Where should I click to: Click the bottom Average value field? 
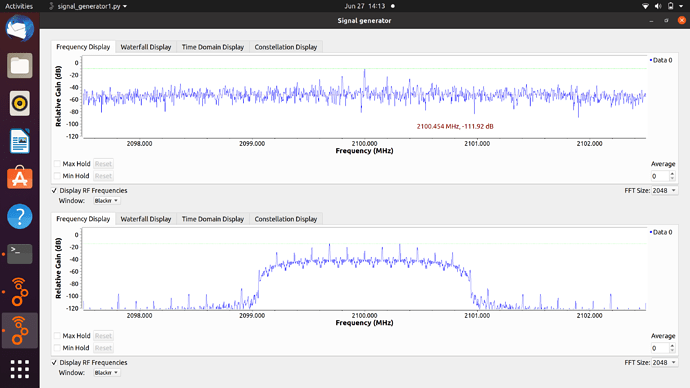click(x=660, y=348)
